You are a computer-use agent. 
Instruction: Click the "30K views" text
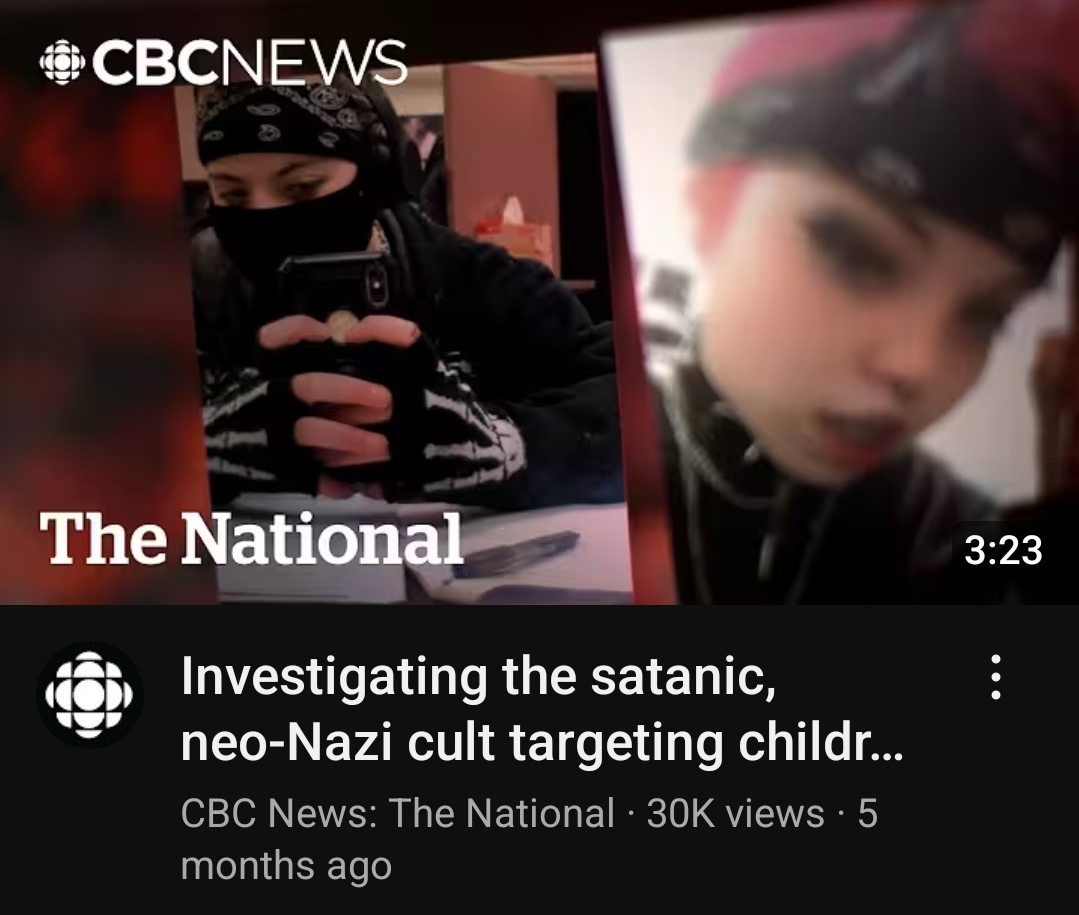coord(735,813)
